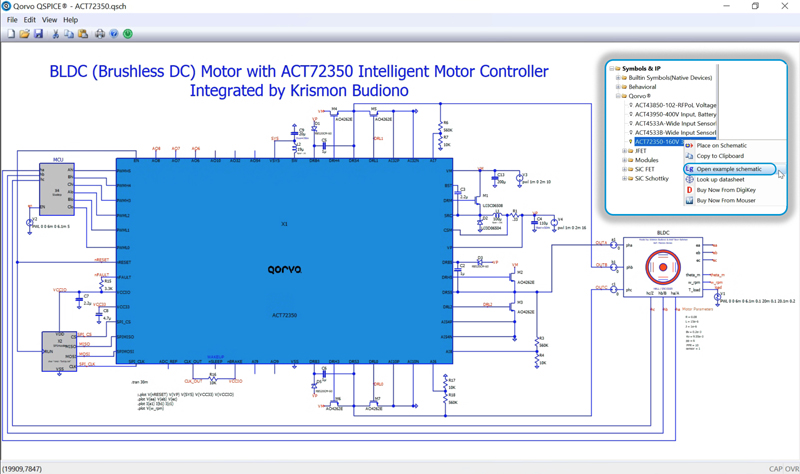This screenshot has height=474, width=800.
Task: Select ACT4533A-Wide Input Sensor entry
Action: pos(676,123)
